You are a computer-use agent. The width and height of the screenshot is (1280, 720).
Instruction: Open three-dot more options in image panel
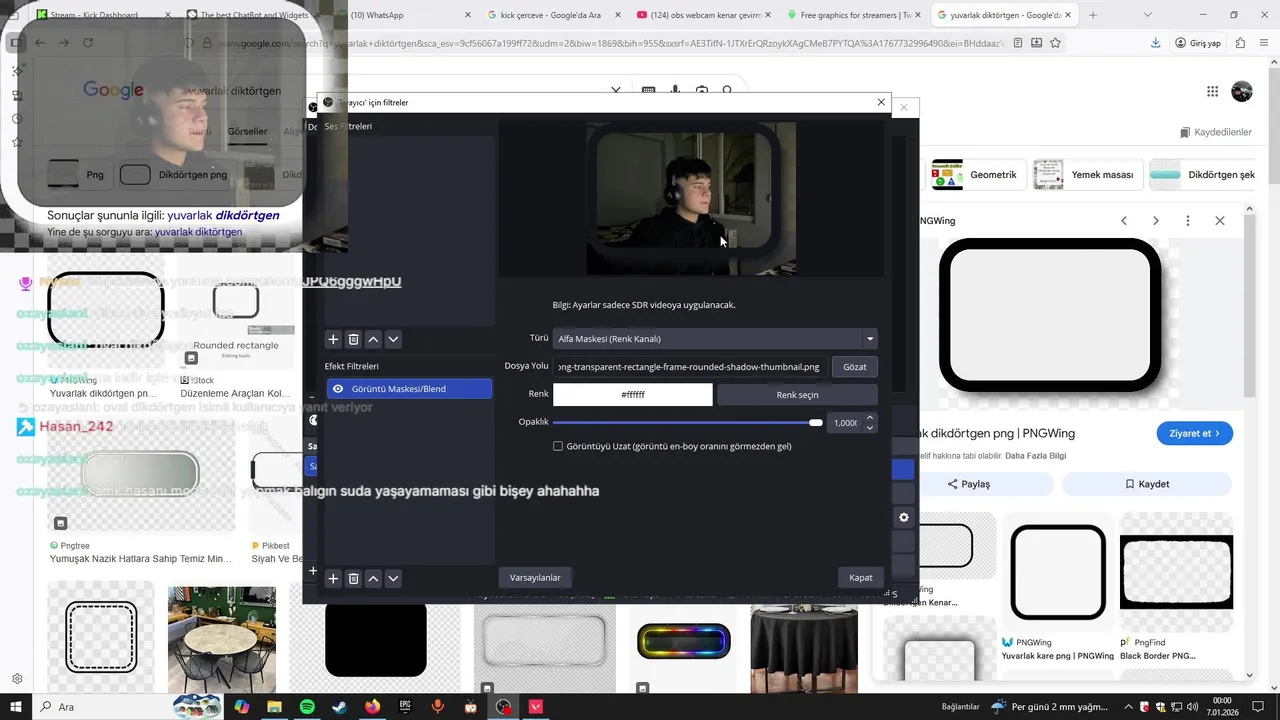click(x=1188, y=220)
